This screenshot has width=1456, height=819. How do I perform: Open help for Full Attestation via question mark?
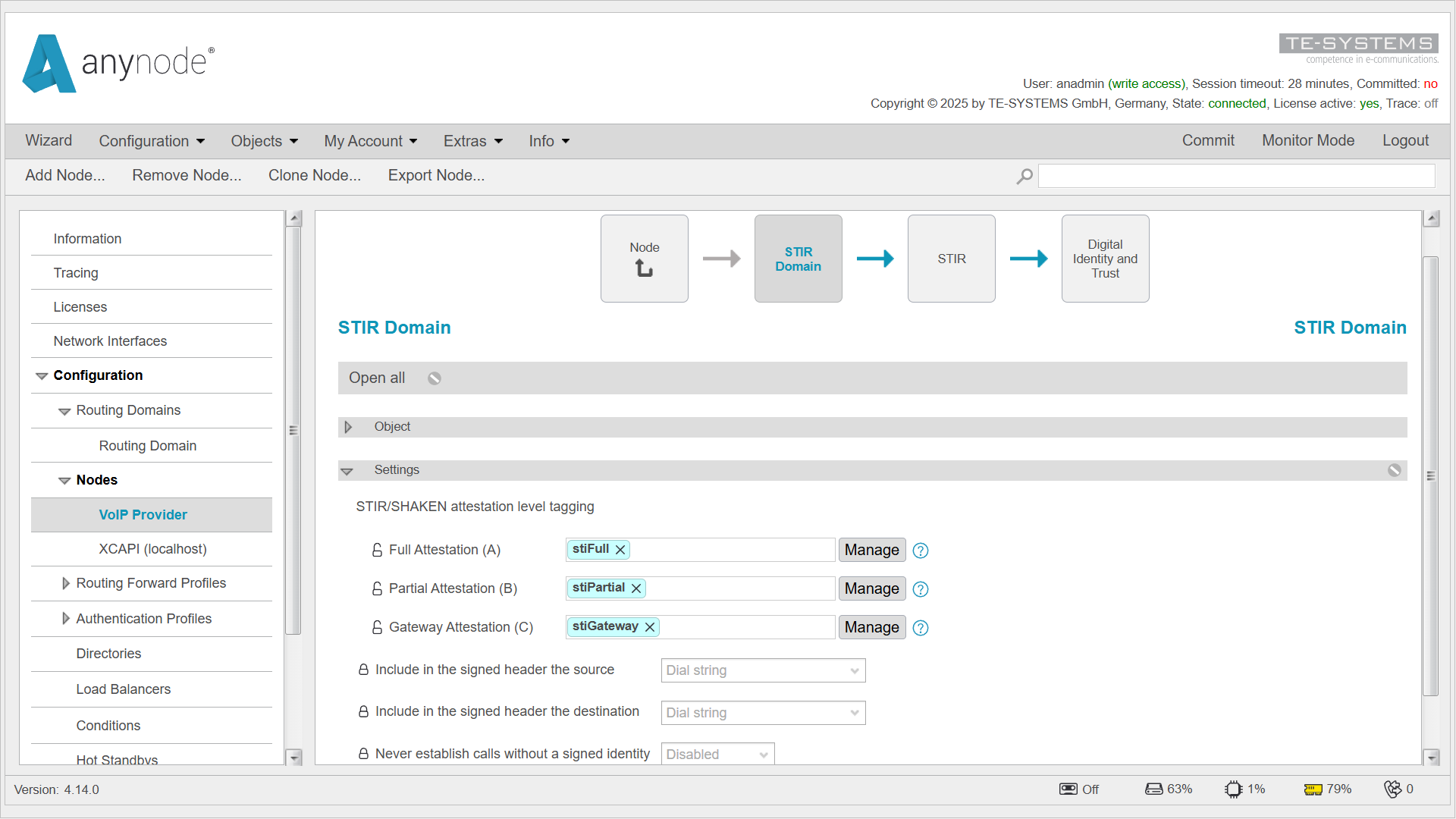tap(920, 551)
